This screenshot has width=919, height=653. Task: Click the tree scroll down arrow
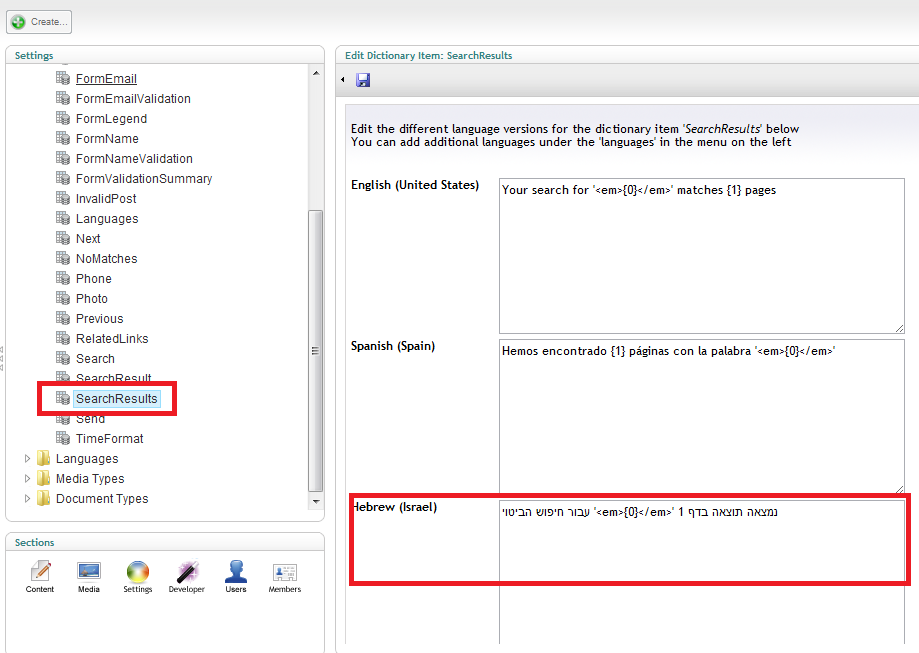316,502
